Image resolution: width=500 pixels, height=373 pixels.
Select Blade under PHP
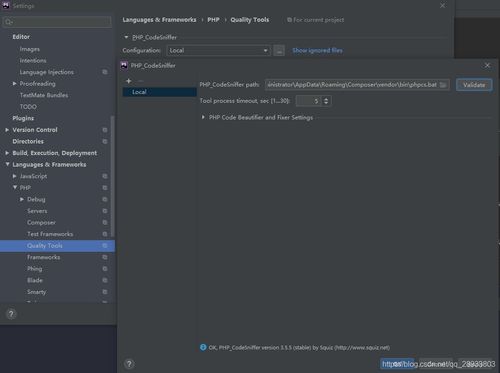tap(35, 280)
